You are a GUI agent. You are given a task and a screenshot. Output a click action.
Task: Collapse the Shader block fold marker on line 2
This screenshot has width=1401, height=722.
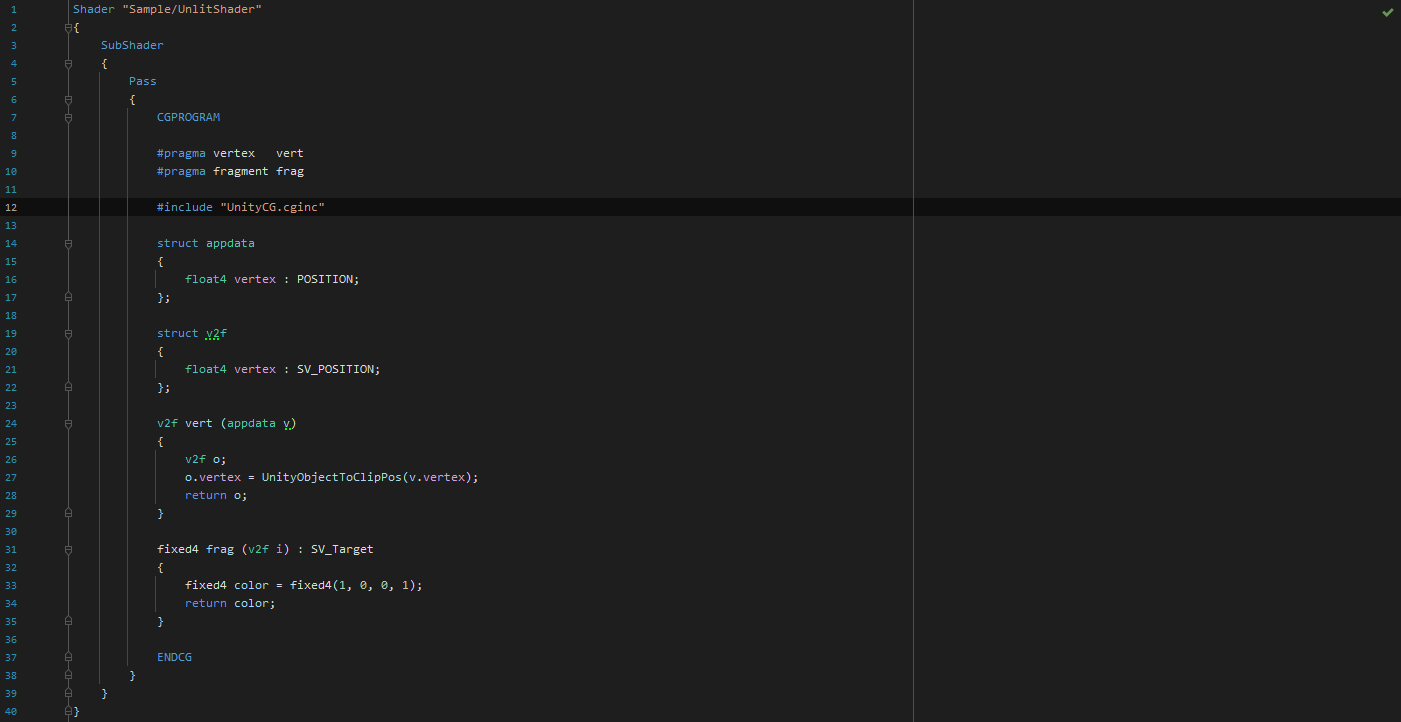click(x=68, y=27)
